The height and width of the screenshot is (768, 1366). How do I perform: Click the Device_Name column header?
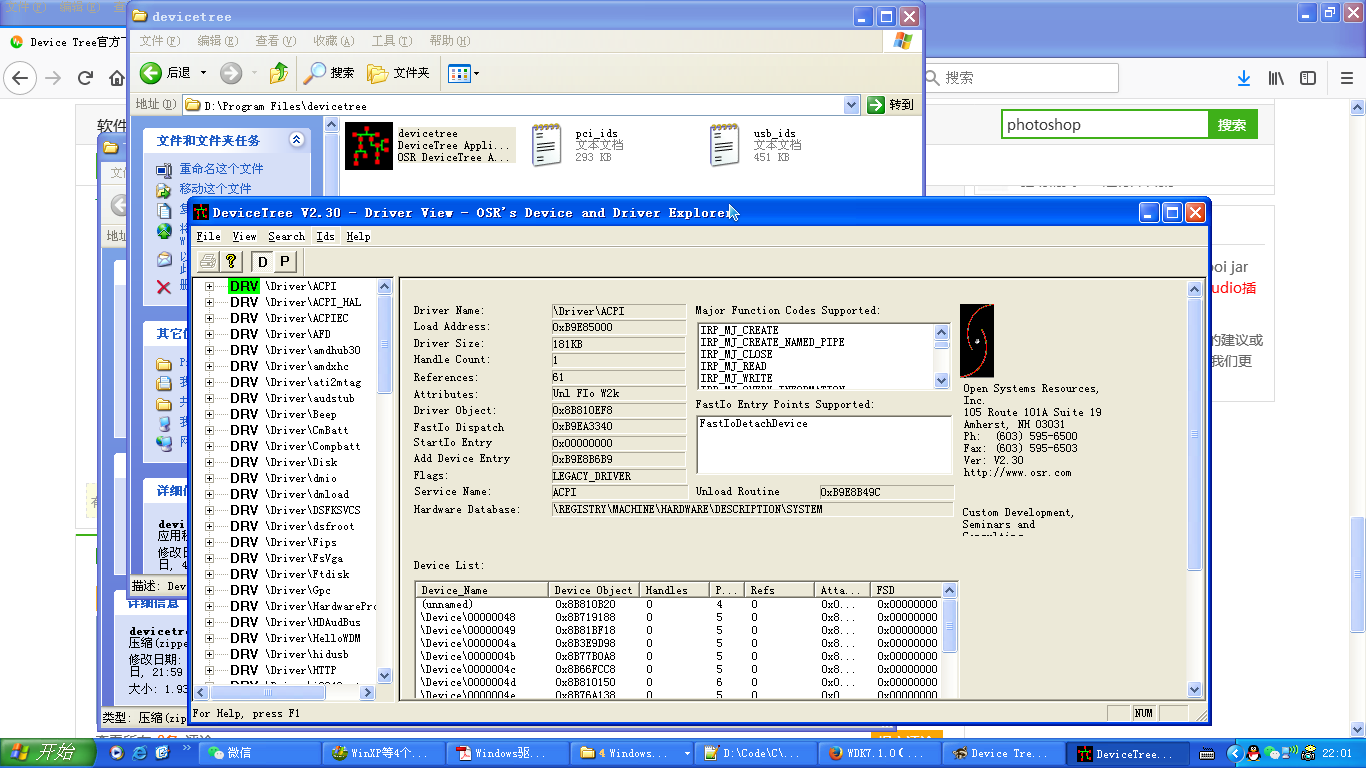(482, 590)
